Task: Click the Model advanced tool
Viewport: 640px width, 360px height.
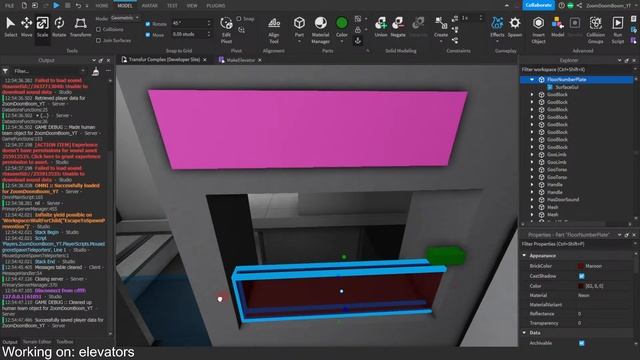Action: pos(558,27)
